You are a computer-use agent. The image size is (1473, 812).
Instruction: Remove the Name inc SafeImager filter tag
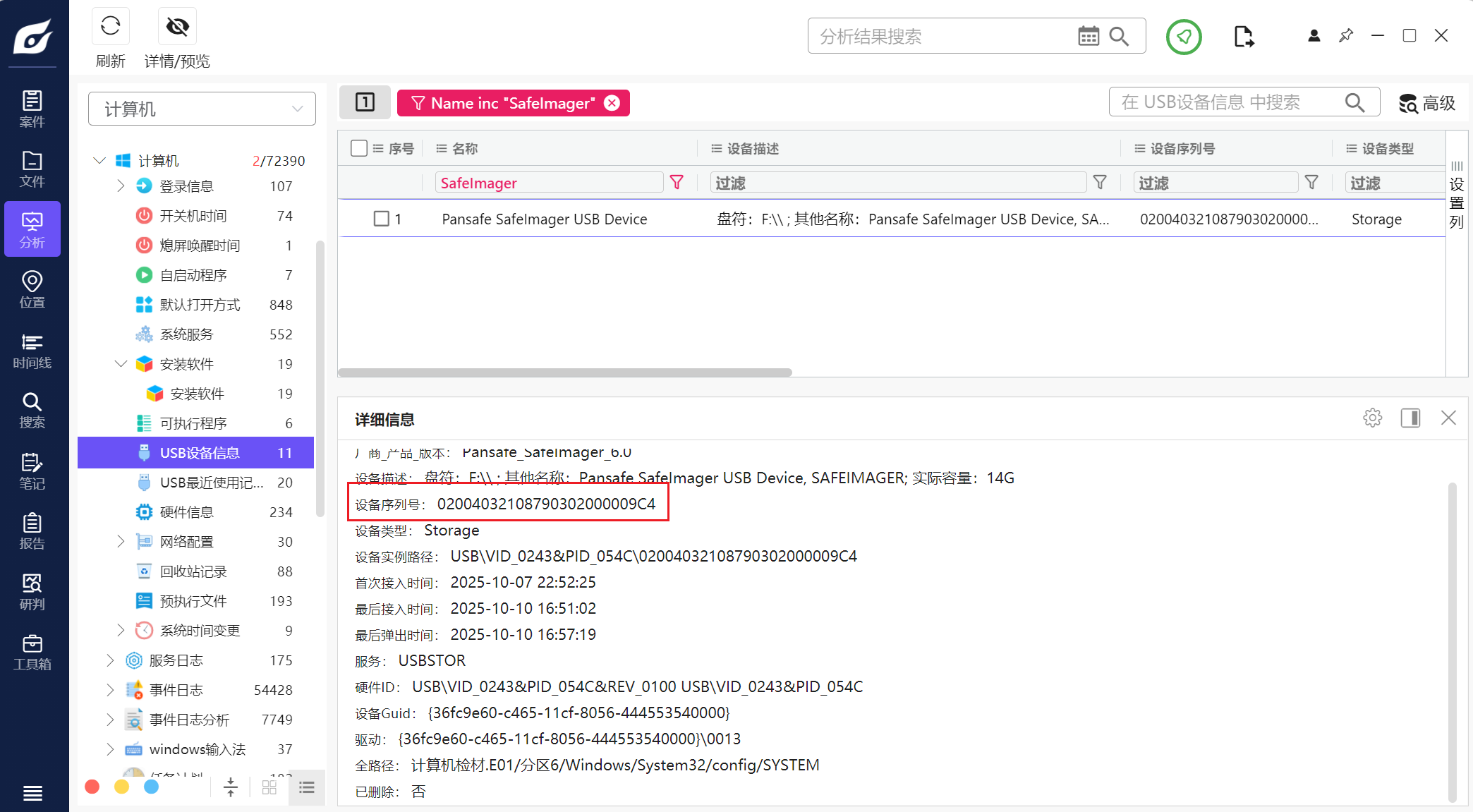(x=612, y=103)
